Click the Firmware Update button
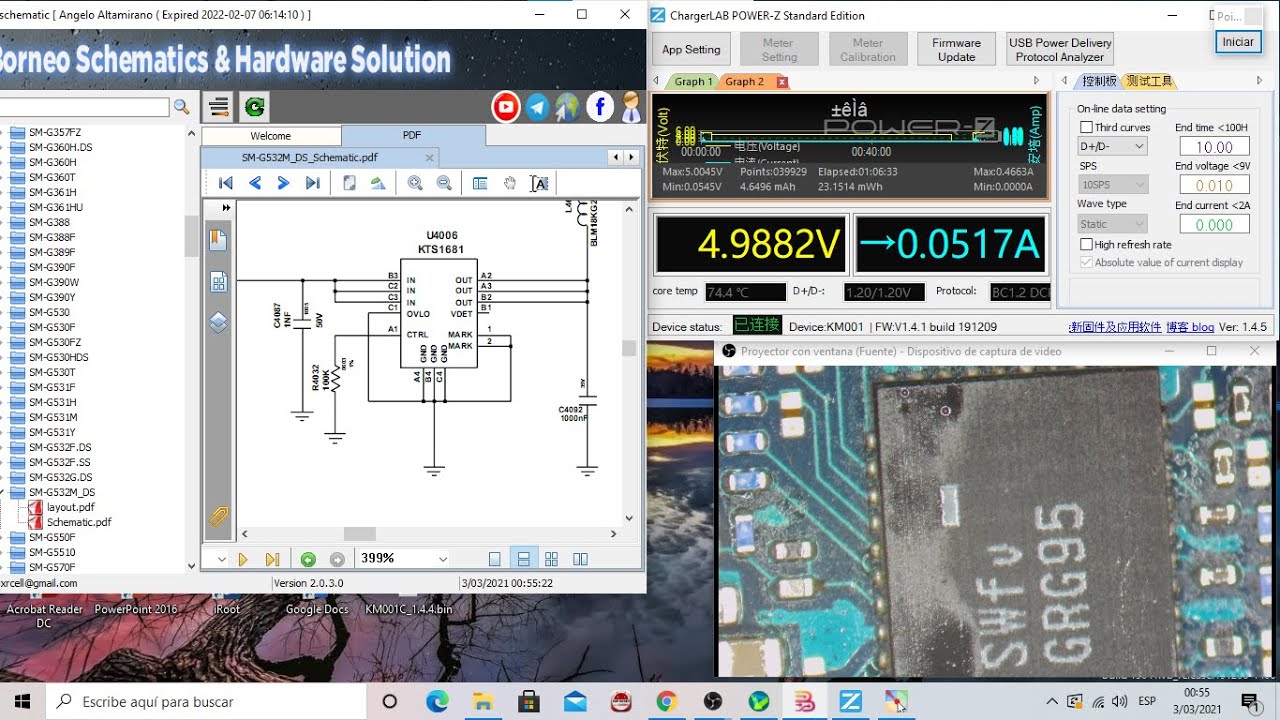1280x720 pixels. click(956, 49)
